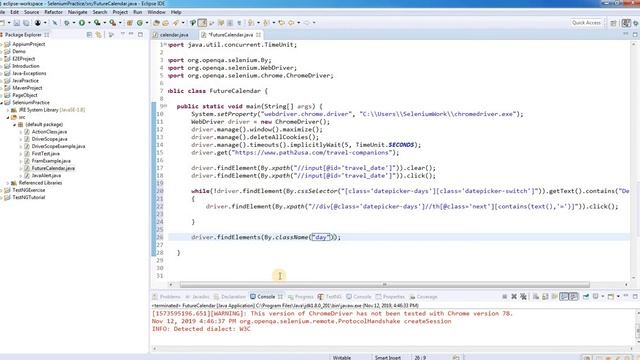The image size is (640, 360).
Task: Expand the TestNGExercise project node
Action: [x=2, y=190]
